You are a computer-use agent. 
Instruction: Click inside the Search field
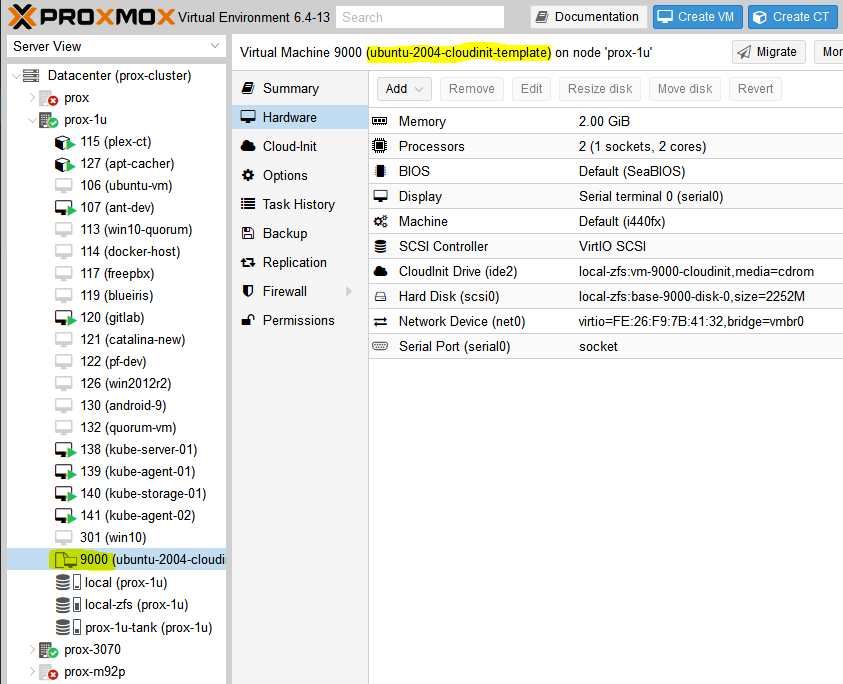[419, 16]
